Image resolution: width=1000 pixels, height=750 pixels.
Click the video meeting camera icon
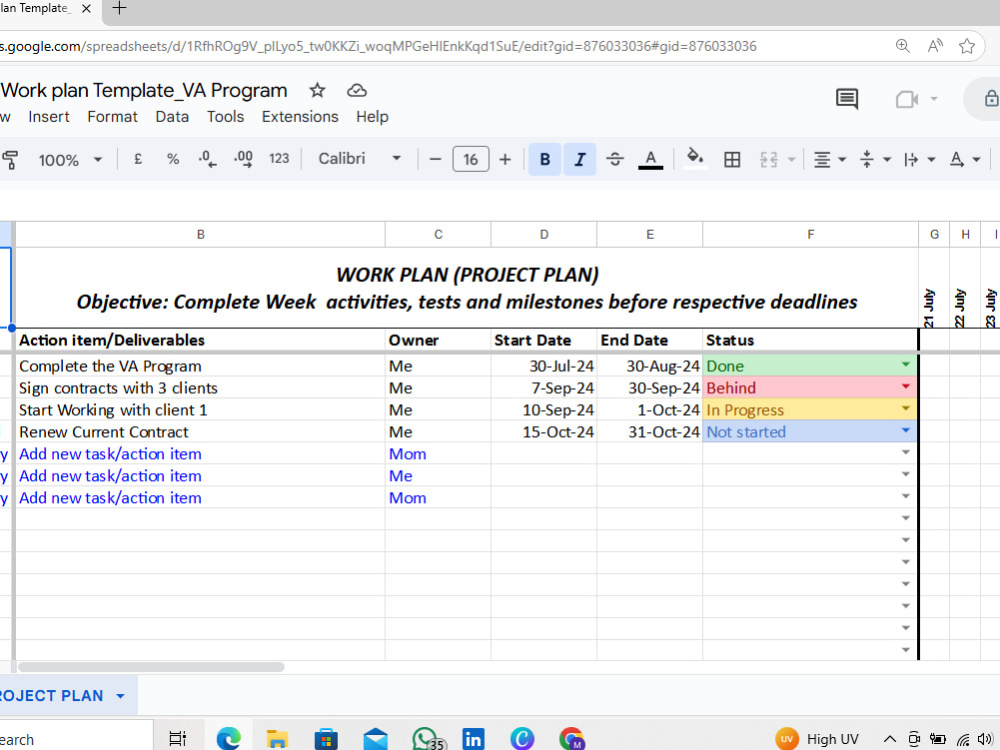coord(906,99)
